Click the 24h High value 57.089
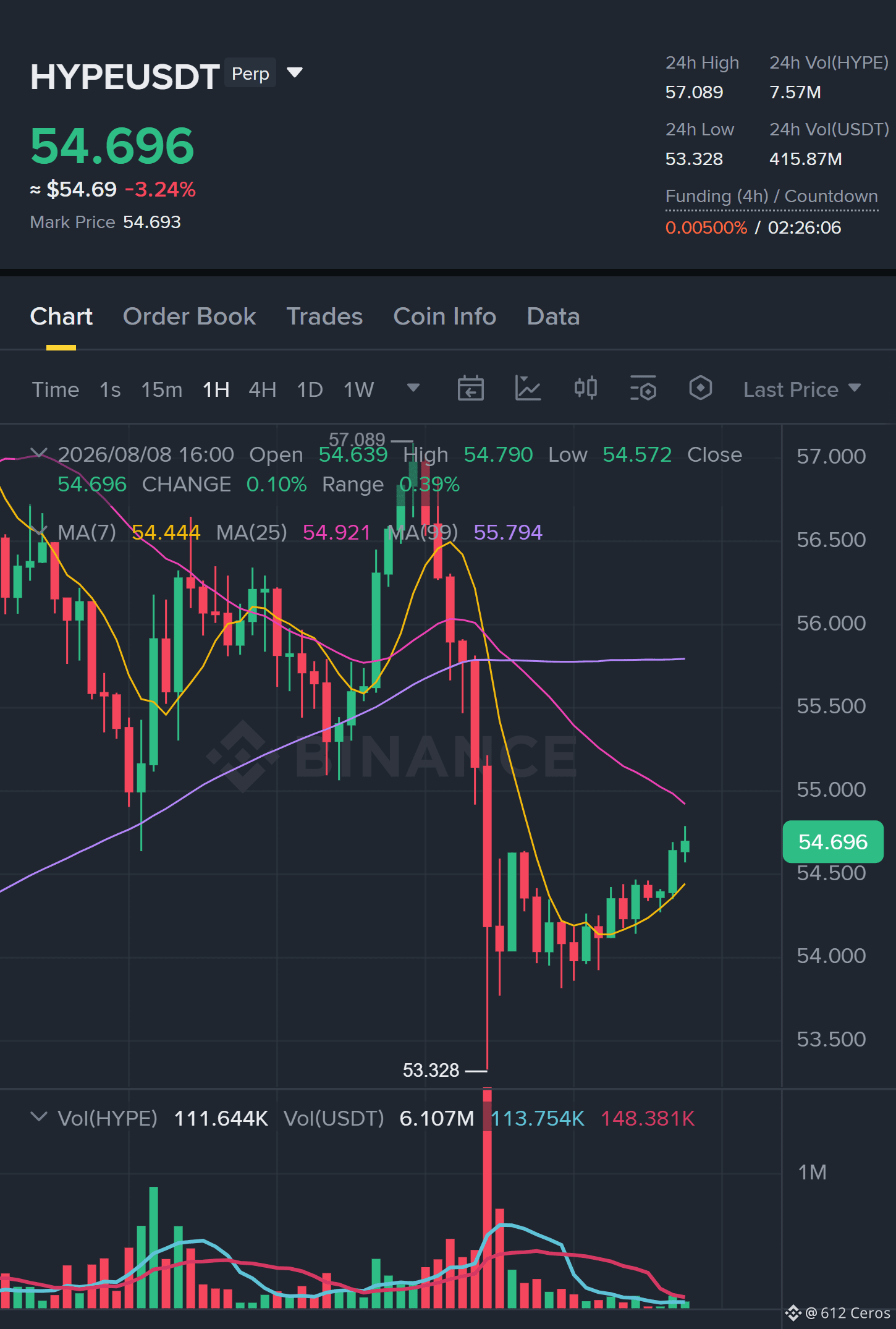The width and height of the screenshot is (896, 1329). point(694,92)
